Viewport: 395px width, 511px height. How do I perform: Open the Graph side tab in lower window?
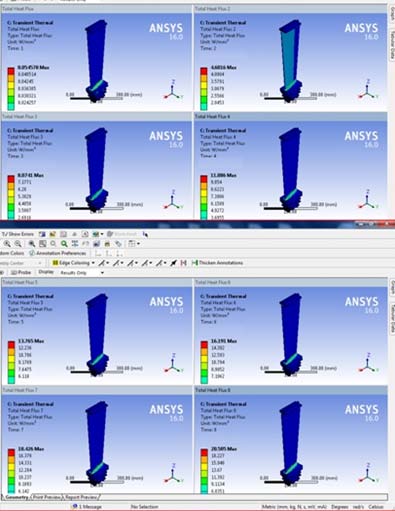(x=392, y=287)
